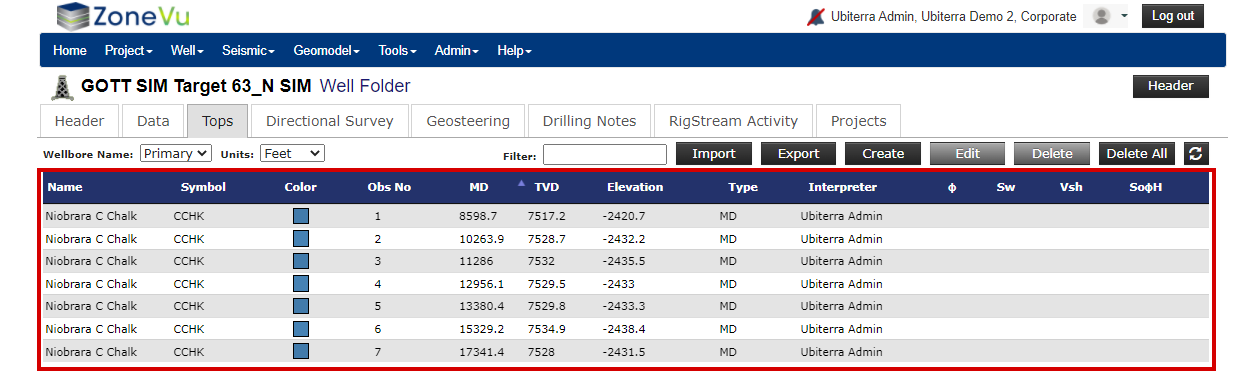Click the Filter text field
Image resolution: width=1236 pixels, height=389 pixels.
point(605,154)
